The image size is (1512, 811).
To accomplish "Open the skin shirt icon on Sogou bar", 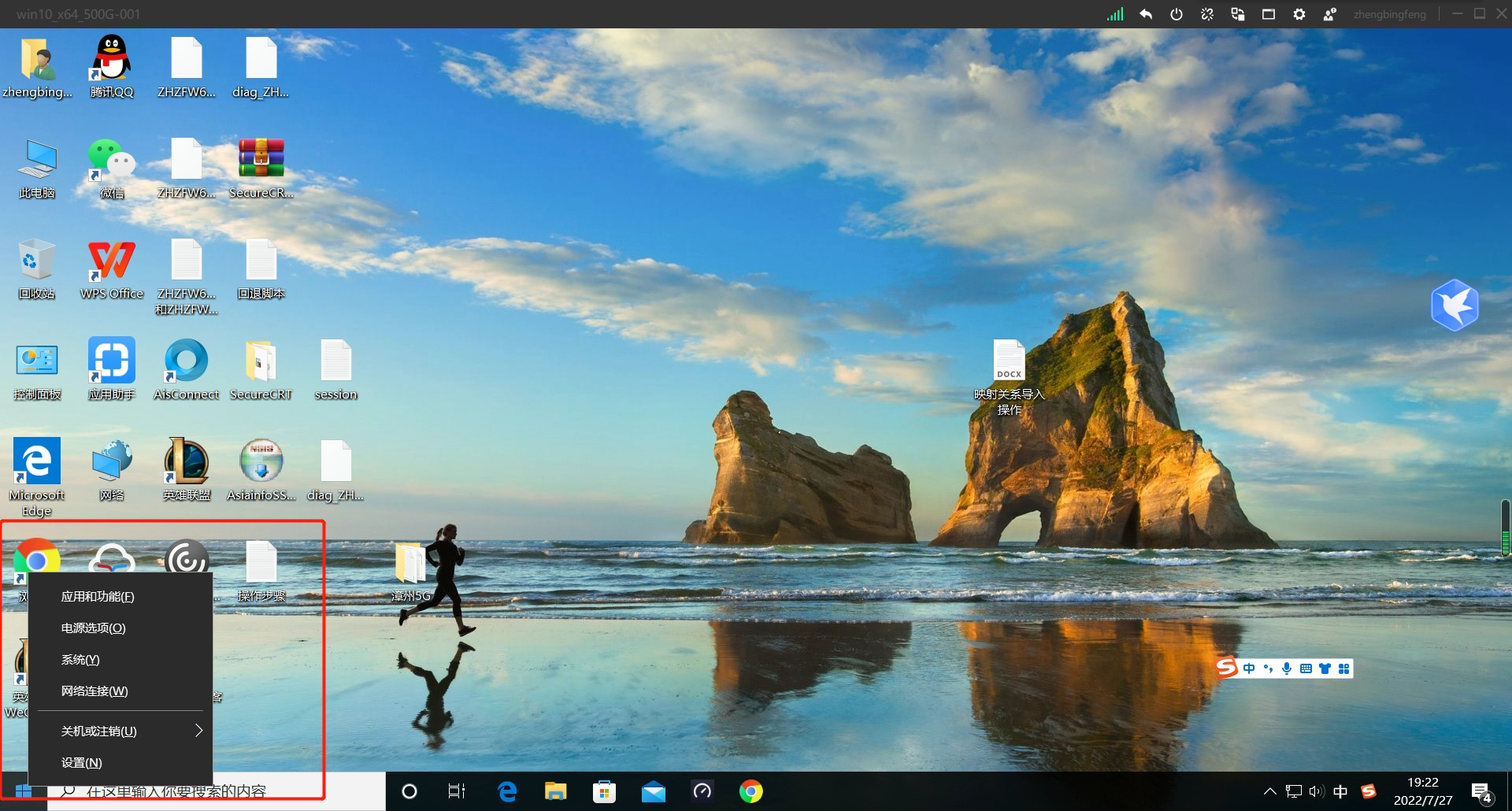I will [x=1325, y=668].
